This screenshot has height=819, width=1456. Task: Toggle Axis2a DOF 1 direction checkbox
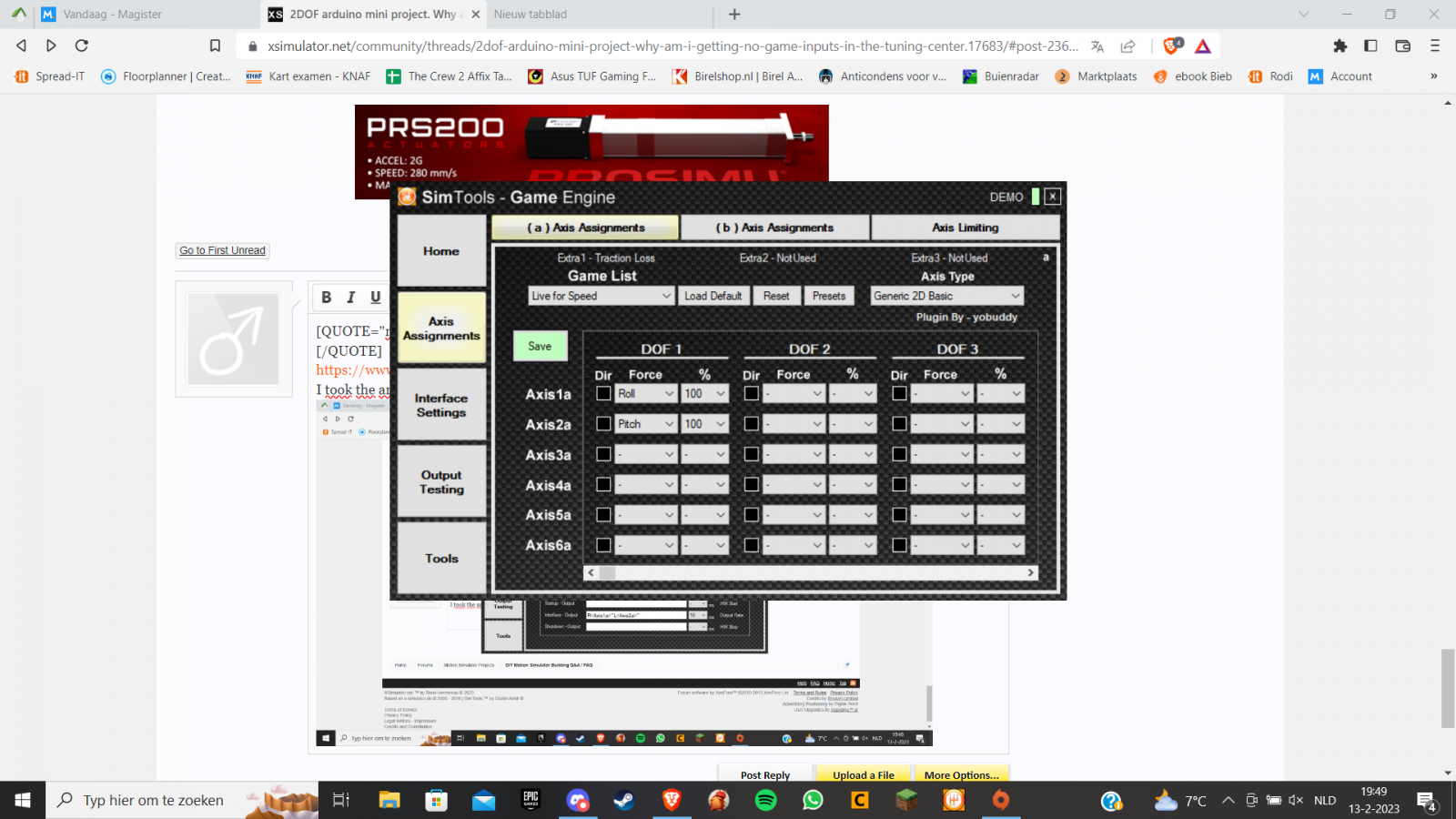pos(603,423)
